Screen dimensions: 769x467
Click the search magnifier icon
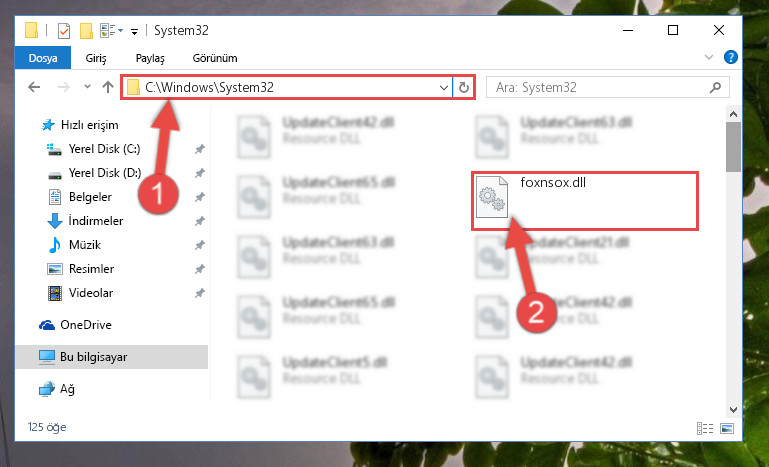[x=715, y=88]
